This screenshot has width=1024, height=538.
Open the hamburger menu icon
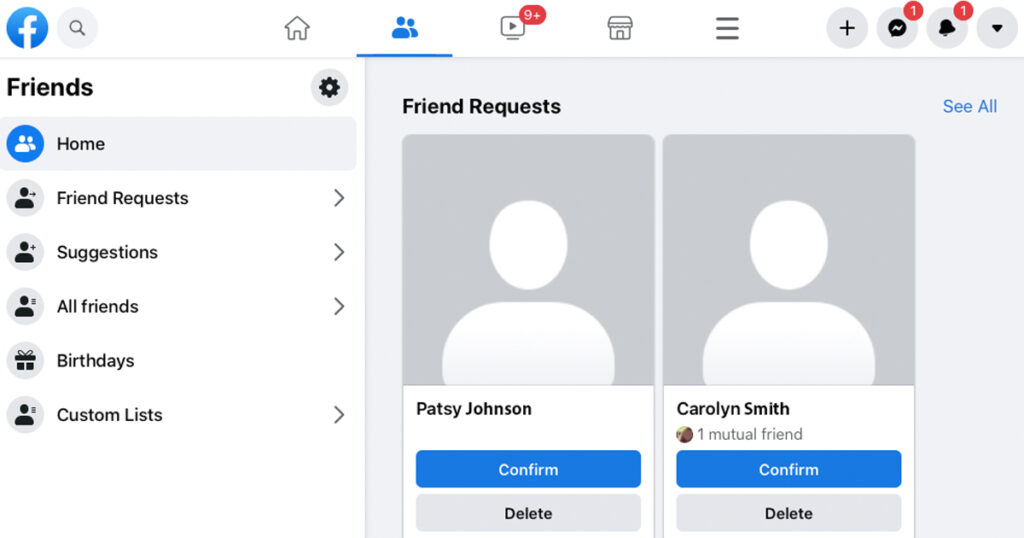coord(727,28)
